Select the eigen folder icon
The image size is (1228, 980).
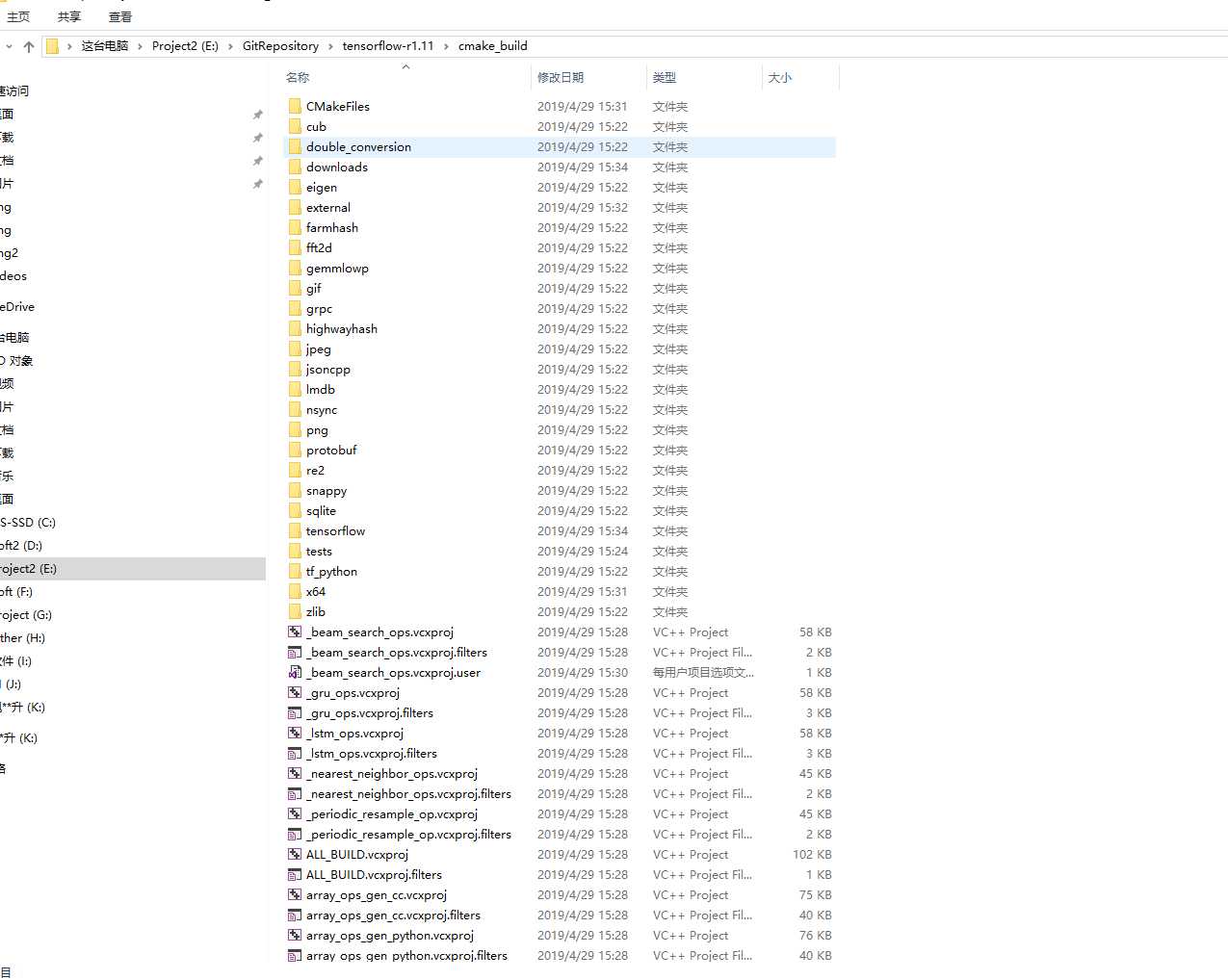tap(295, 187)
